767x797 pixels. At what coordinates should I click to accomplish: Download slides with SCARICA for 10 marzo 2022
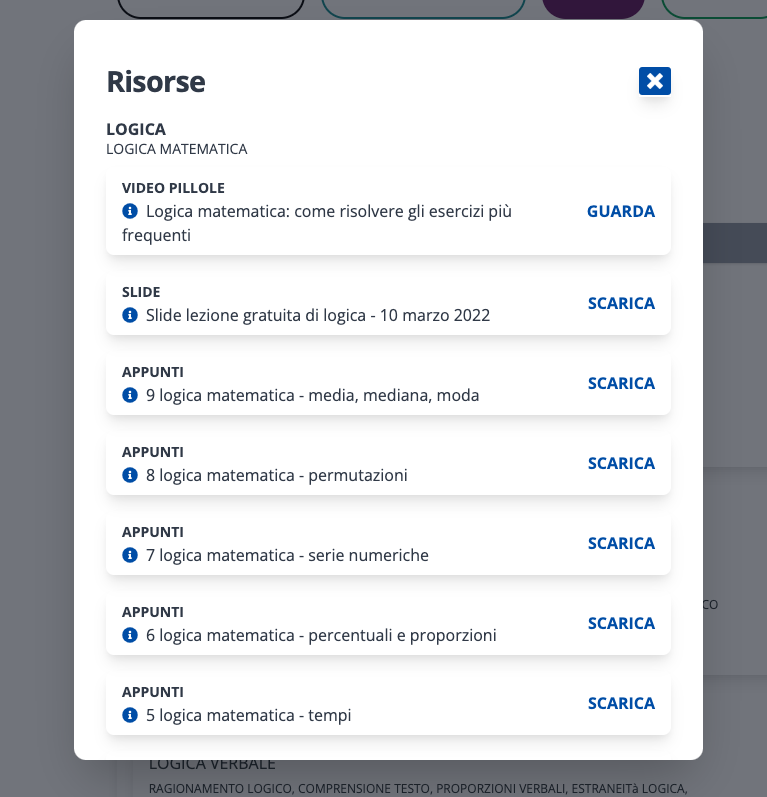pos(621,304)
